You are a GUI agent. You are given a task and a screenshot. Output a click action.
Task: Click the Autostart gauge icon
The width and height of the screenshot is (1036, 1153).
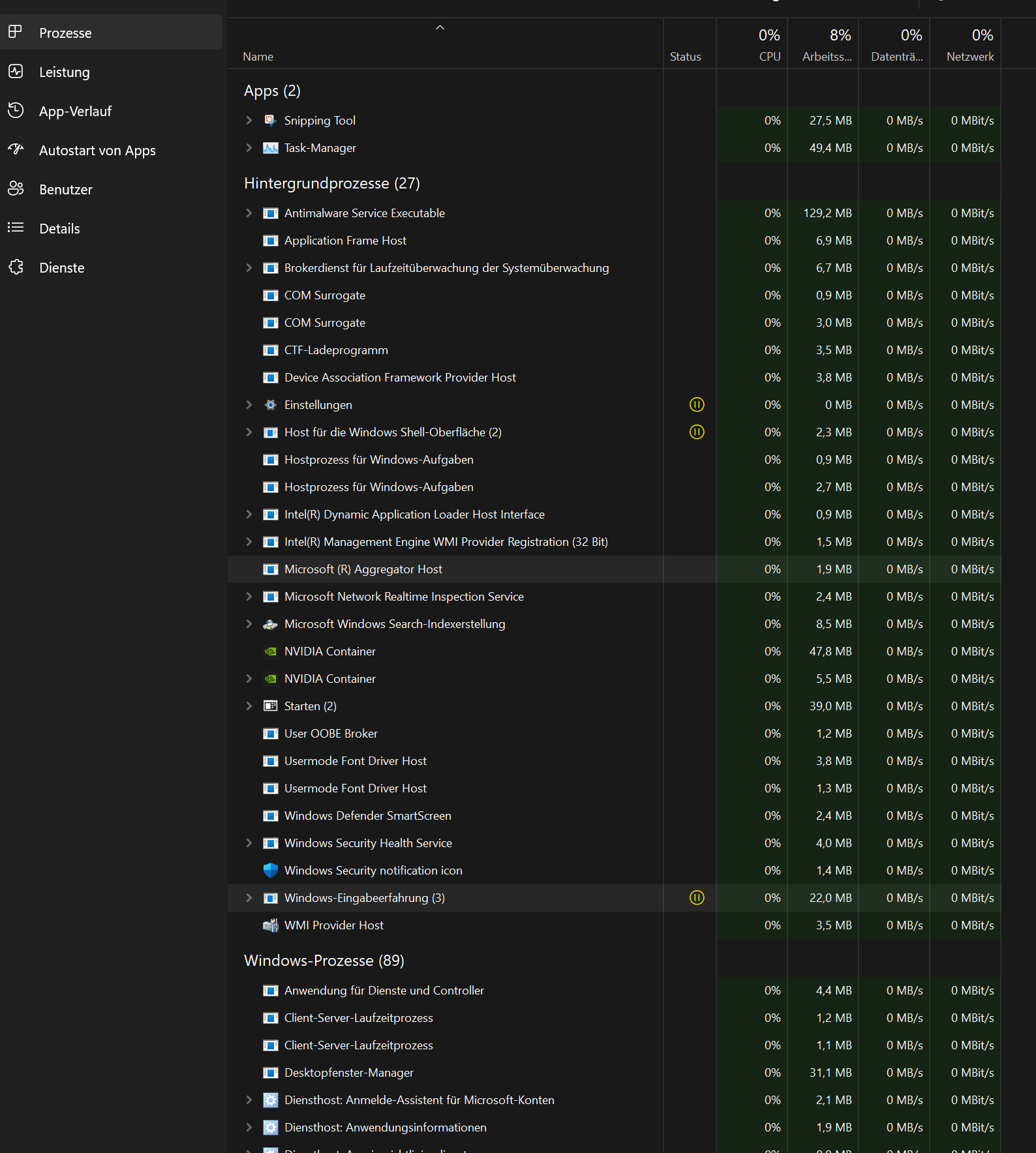[x=16, y=149]
